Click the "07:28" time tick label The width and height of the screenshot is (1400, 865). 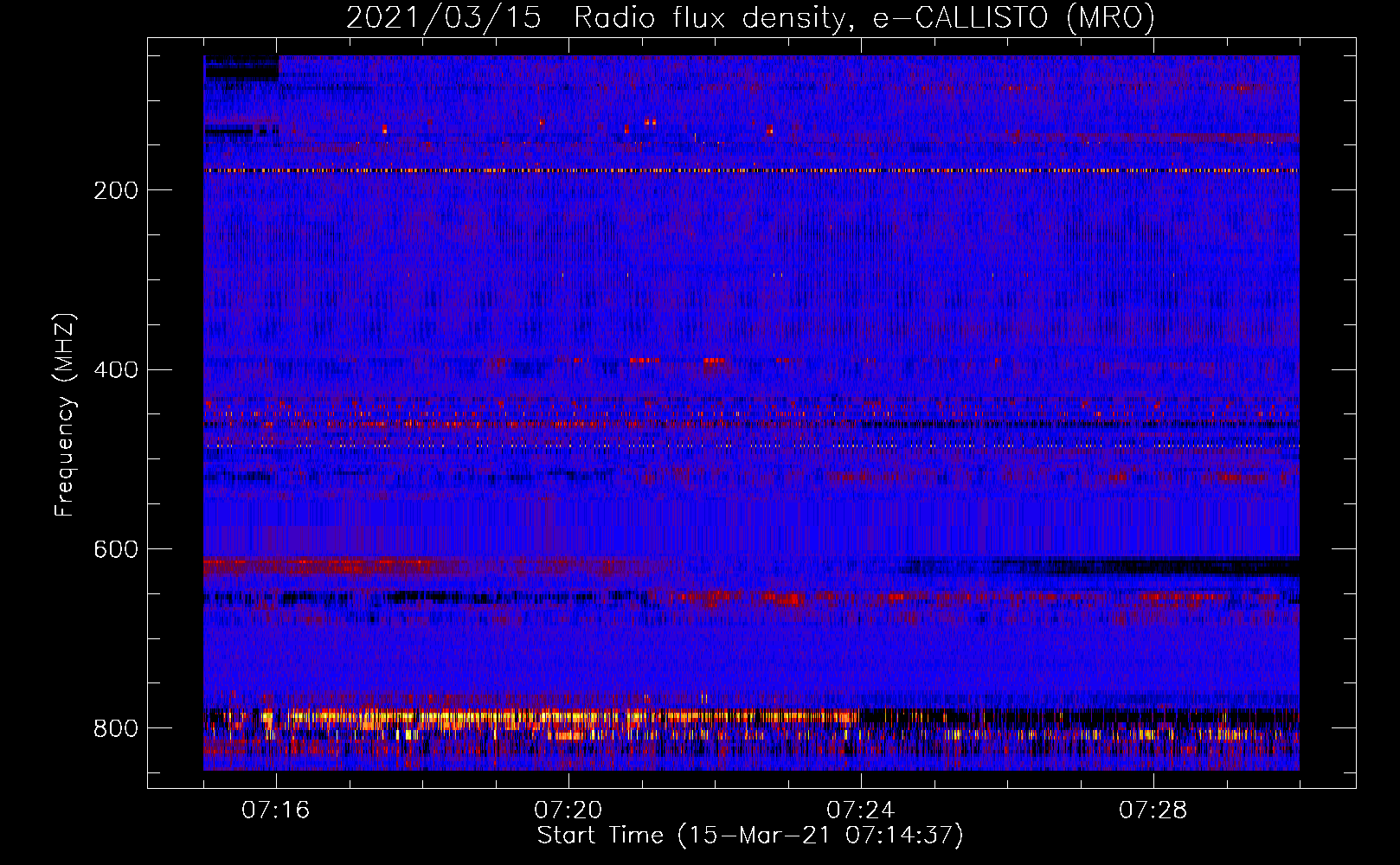coord(1153,811)
